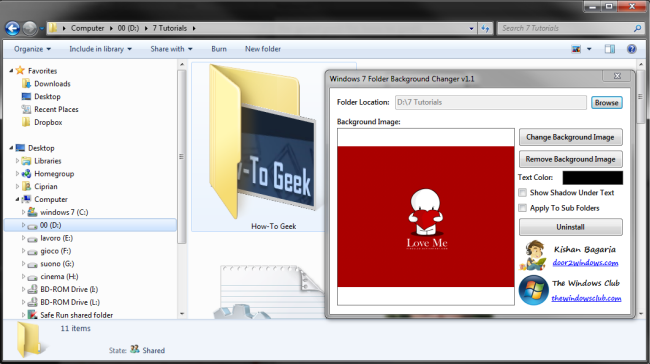Image resolution: width=650 pixels, height=364 pixels.
Task: Click Burn in the toolbar
Action: click(x=219, y=49)
